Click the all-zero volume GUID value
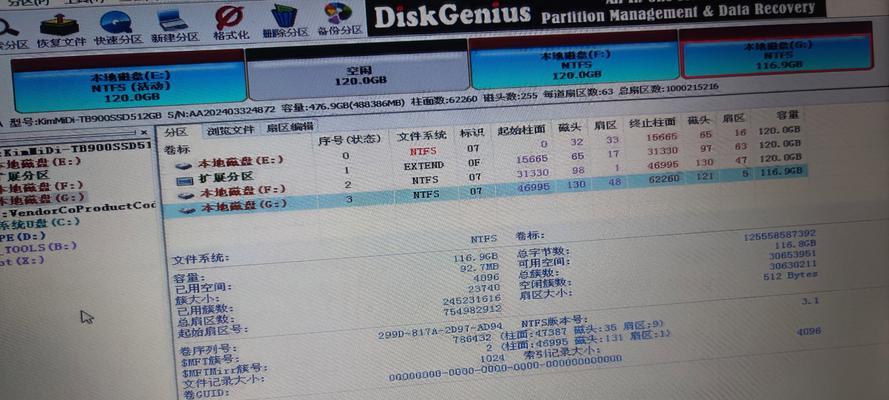 point(505,369)
